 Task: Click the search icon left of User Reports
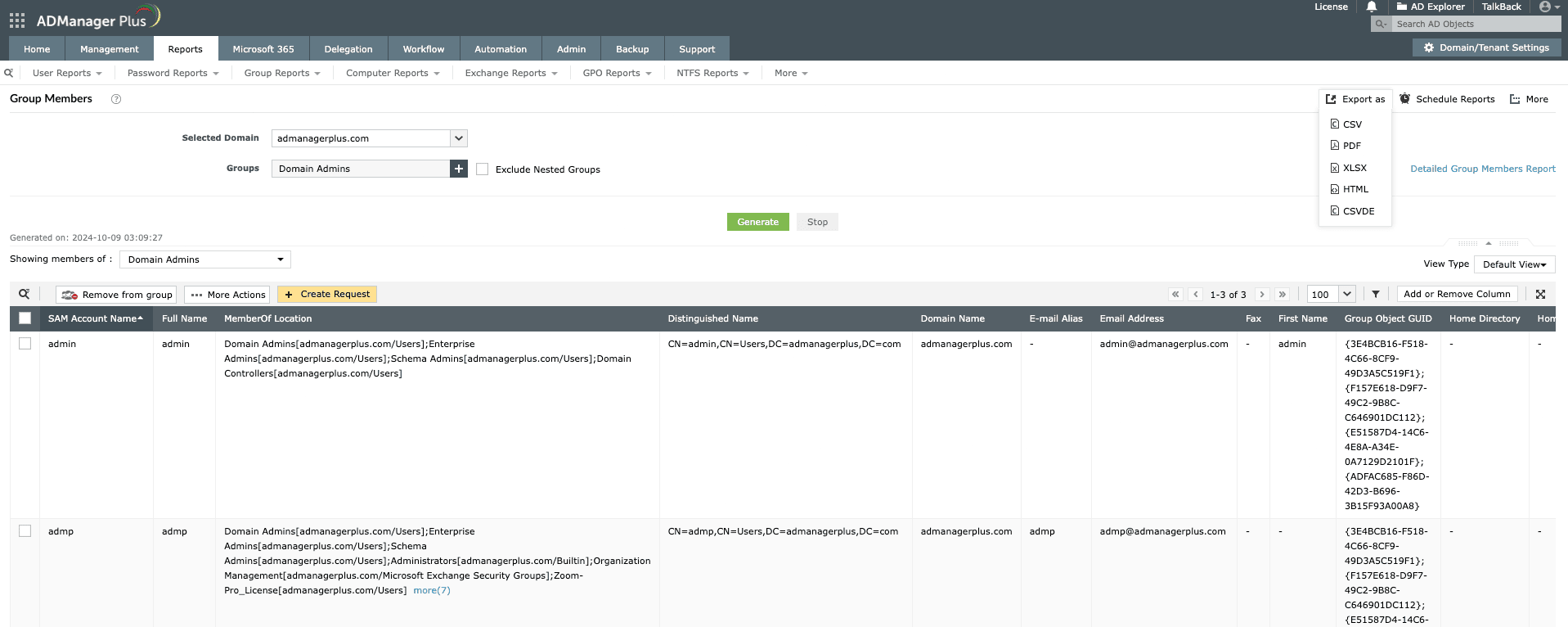9,73
